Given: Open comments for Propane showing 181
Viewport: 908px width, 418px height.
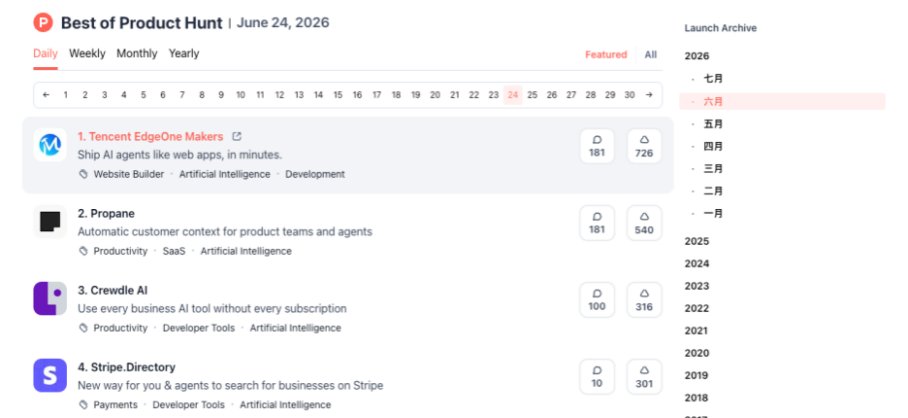Looking at the screenshot, I should click(597, 223).
